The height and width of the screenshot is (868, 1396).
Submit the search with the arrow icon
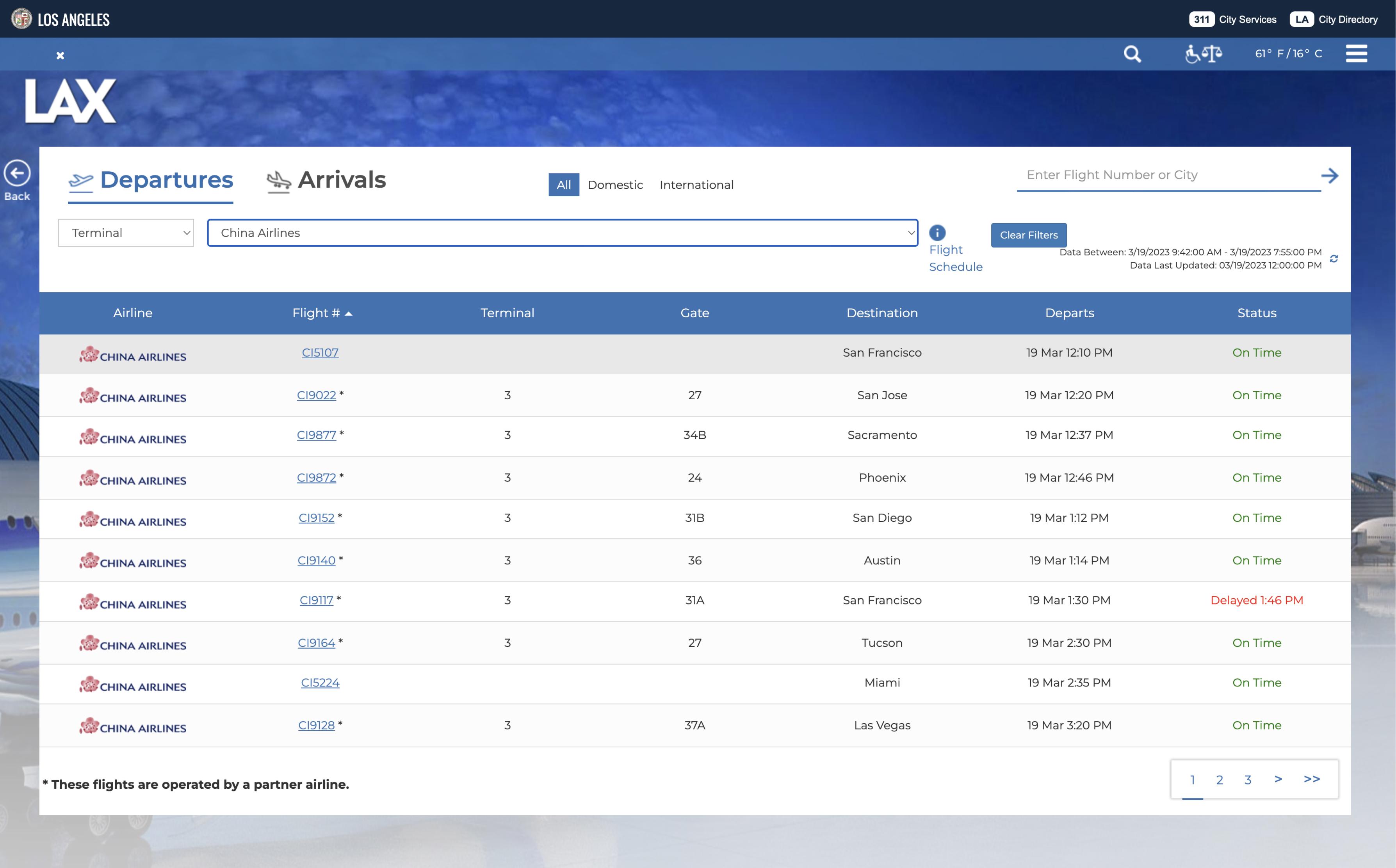(x=1329, y=176)
